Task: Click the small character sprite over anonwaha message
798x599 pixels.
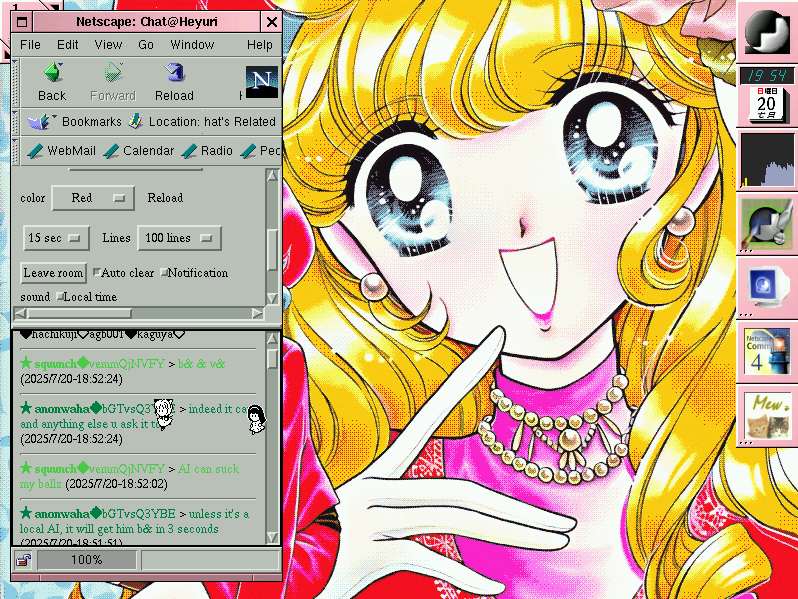Action: [164, 414]
